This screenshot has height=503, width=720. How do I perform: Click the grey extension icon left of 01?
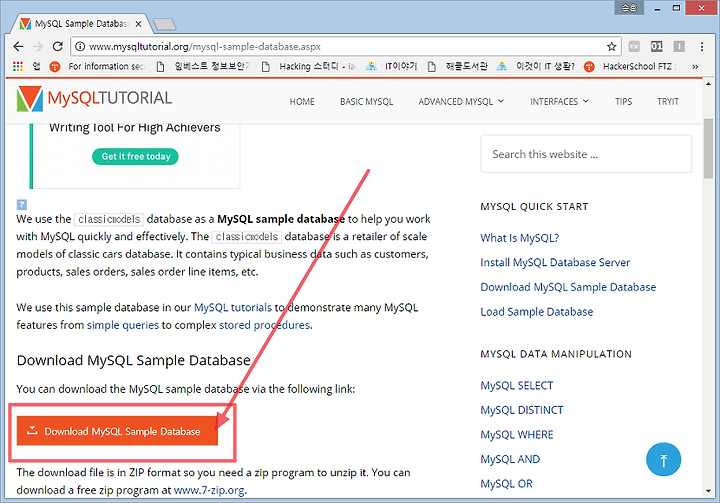(x=634, y=46)
